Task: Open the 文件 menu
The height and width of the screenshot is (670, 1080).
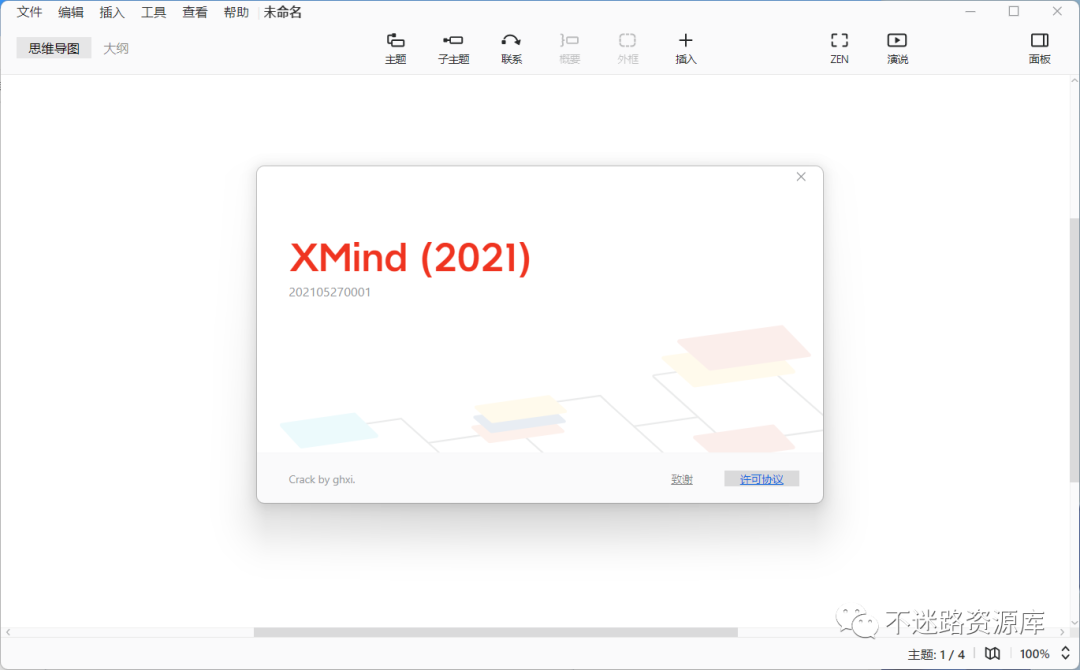Action: point(30,12)
